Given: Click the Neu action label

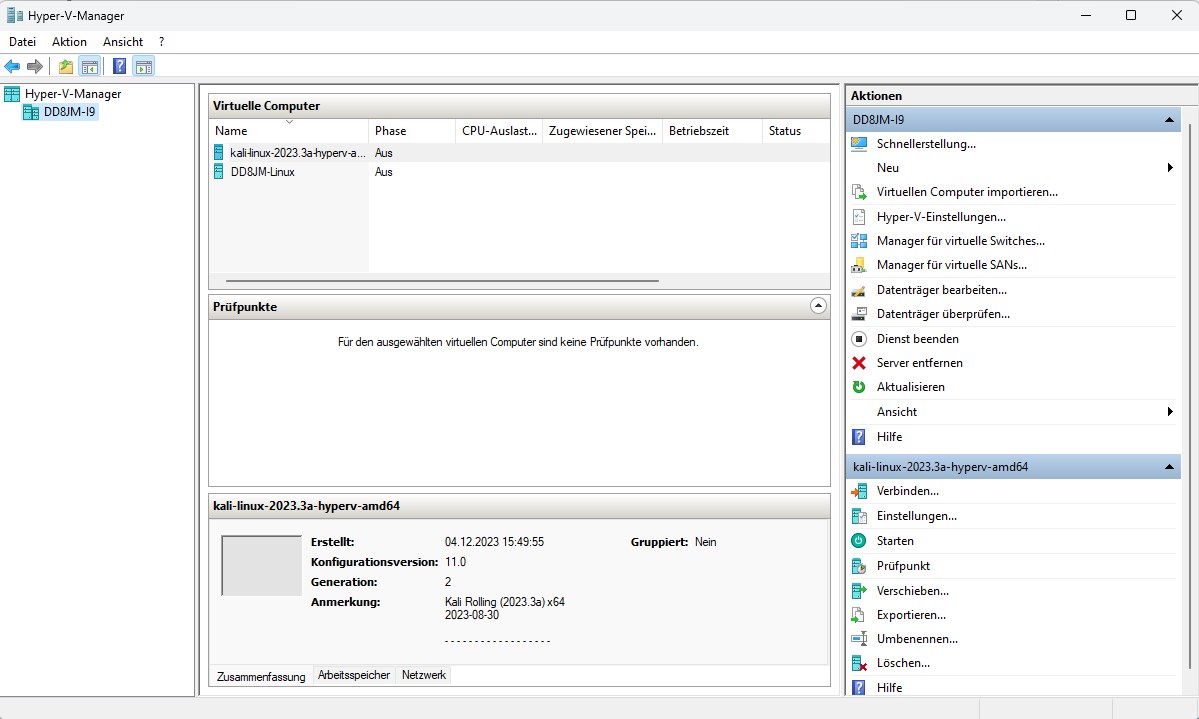Looking at the screenshot, I should [x=888, y=168].
